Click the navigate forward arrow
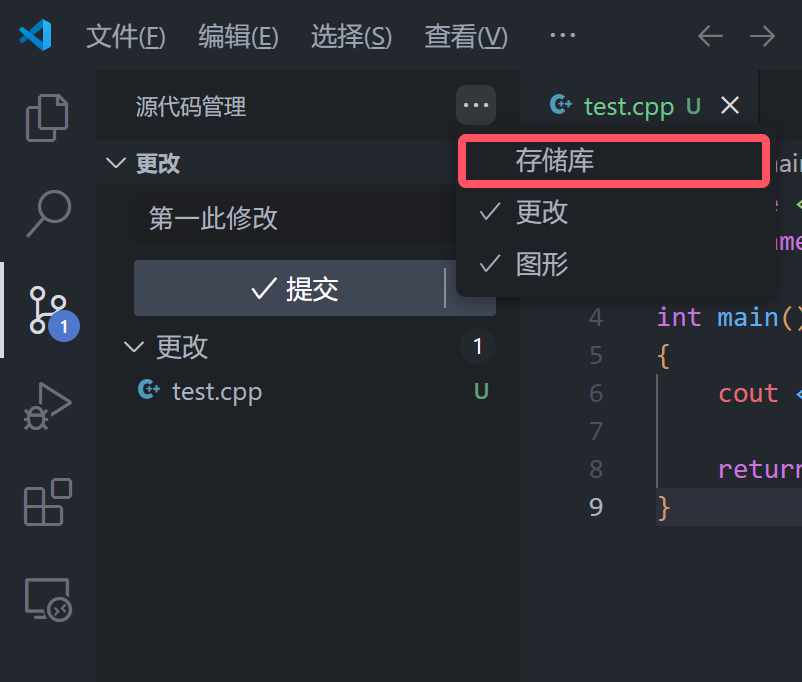The height and width of the screenshot is (682, 802). click(763, 37)
